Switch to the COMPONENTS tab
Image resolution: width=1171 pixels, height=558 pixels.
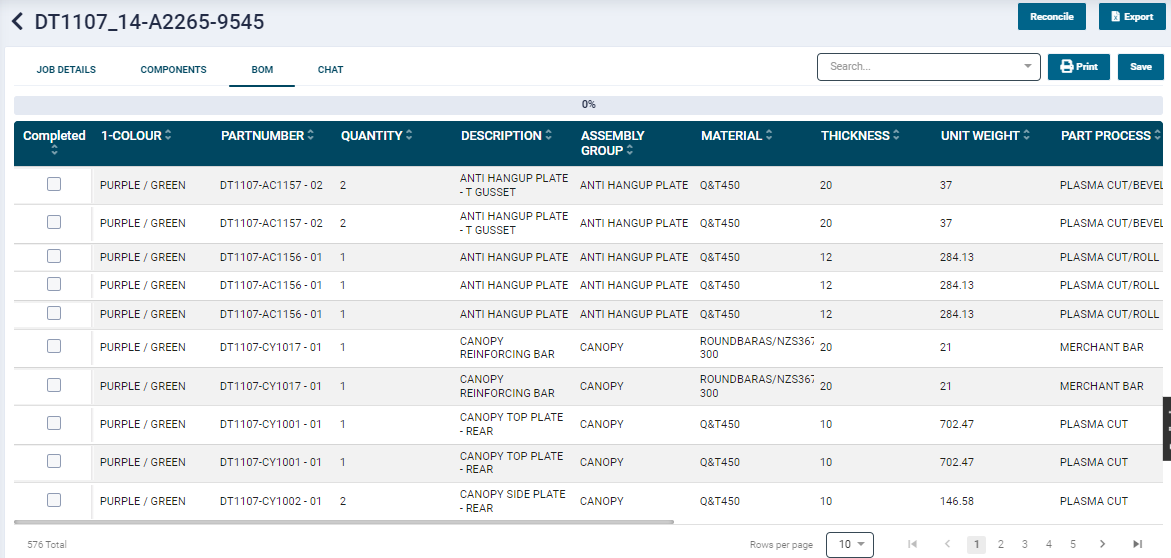173,70
